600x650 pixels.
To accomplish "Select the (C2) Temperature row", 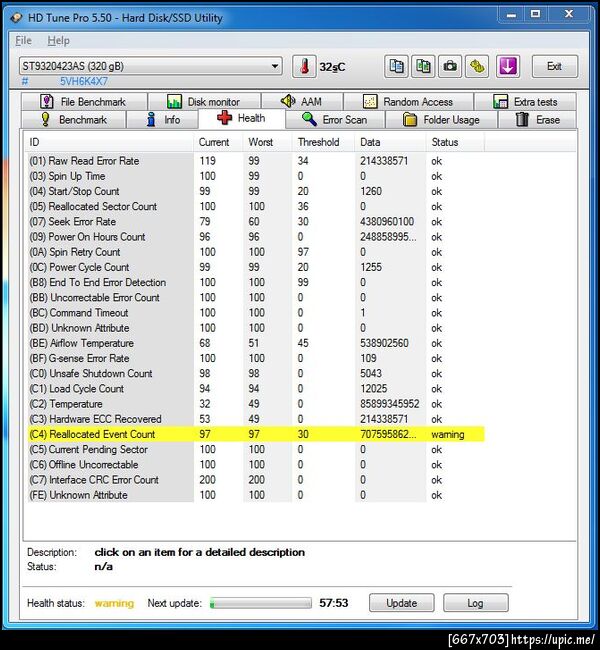I will pos(256,404).
